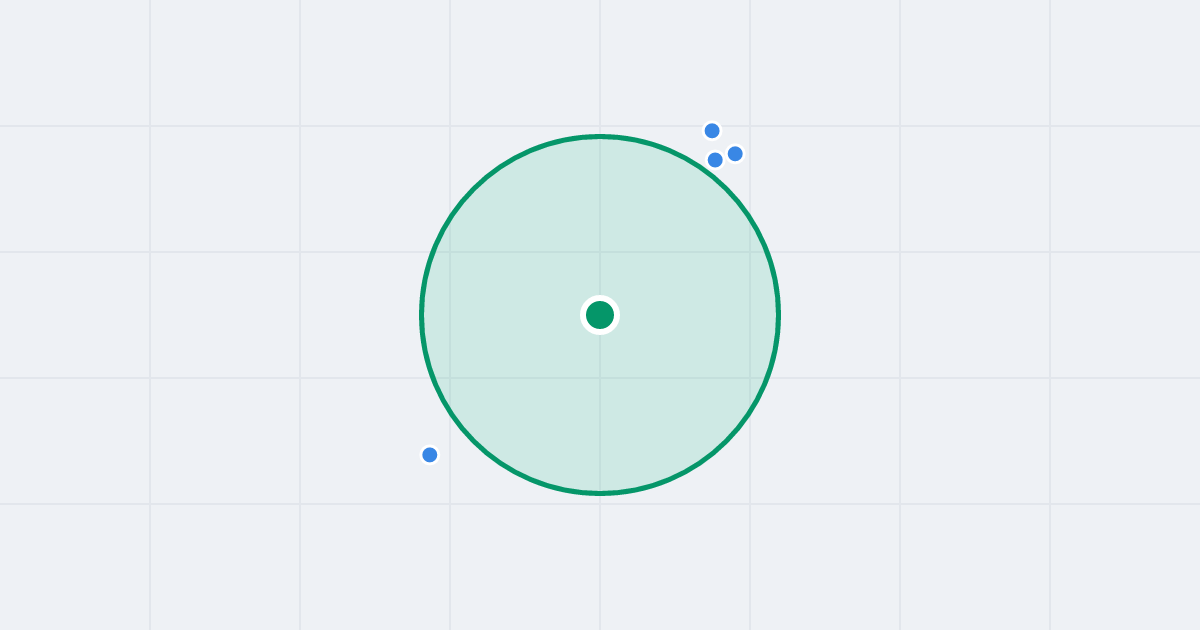Click the circle outline at its leftmost point
The image size is (1200, 630).
(422, 315)
